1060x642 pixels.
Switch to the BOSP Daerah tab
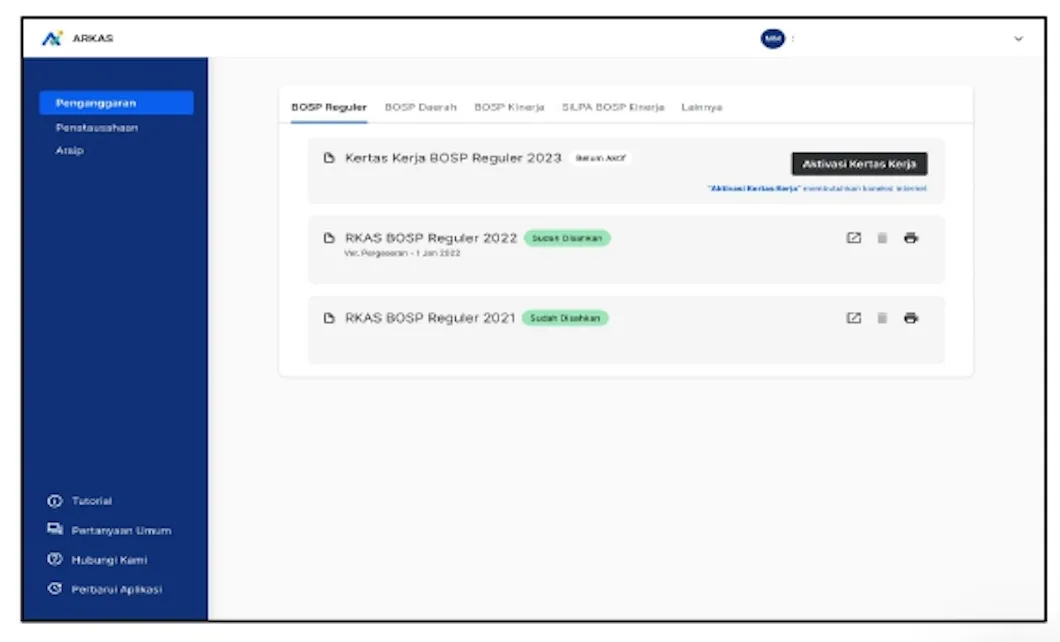coord(420,107)
